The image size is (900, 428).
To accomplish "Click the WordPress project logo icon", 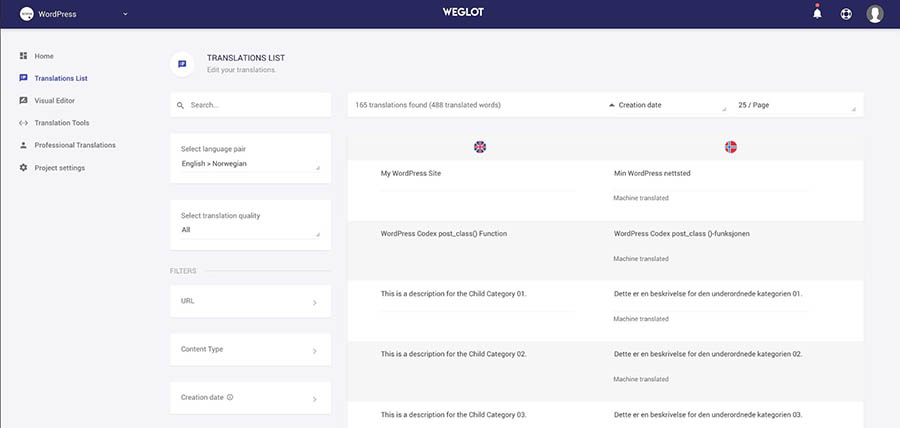I will (x=26, y=14).
